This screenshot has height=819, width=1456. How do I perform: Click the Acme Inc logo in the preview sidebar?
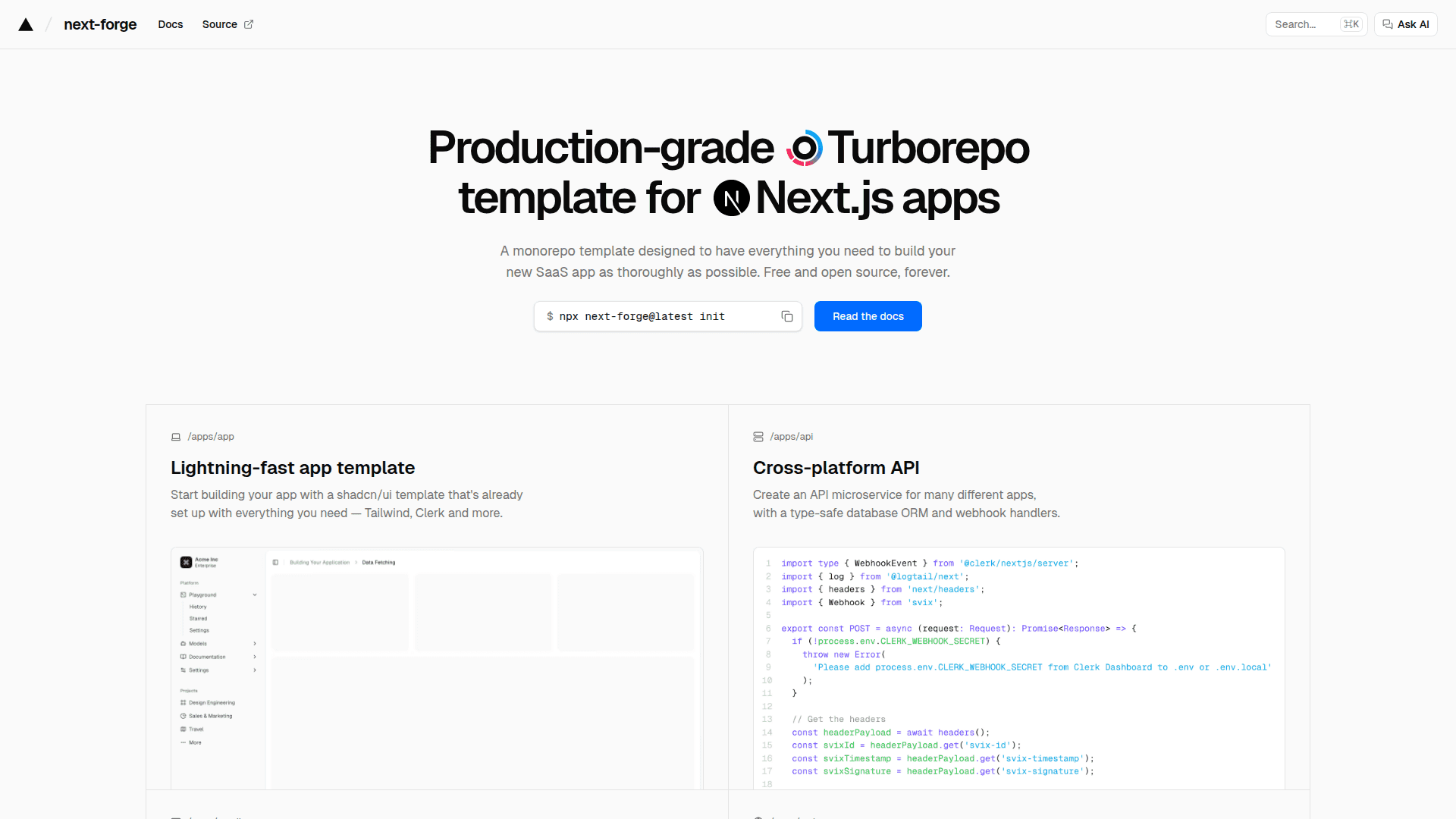(x=186, y=562)
